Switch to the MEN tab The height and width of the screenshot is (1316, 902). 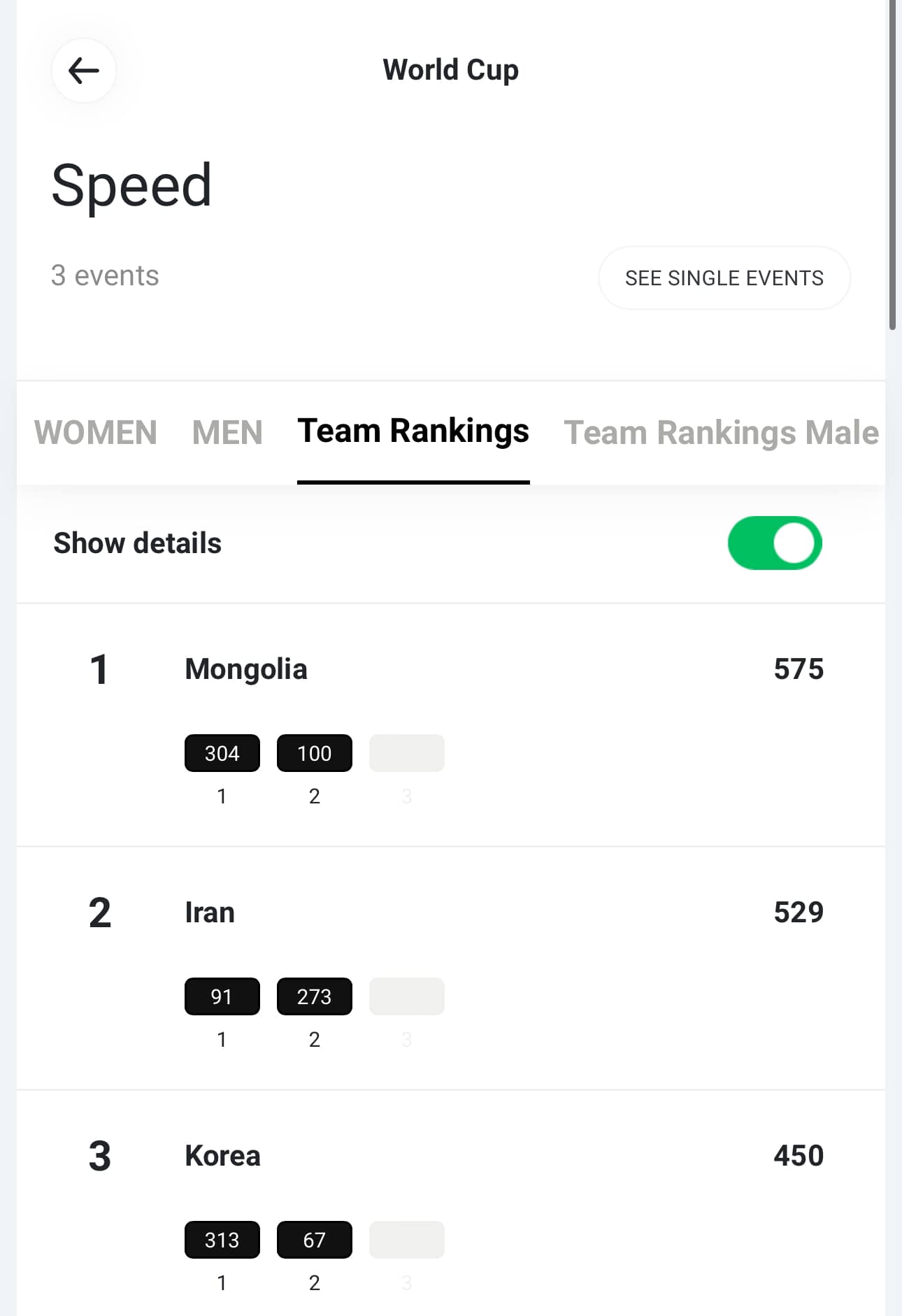227,432
